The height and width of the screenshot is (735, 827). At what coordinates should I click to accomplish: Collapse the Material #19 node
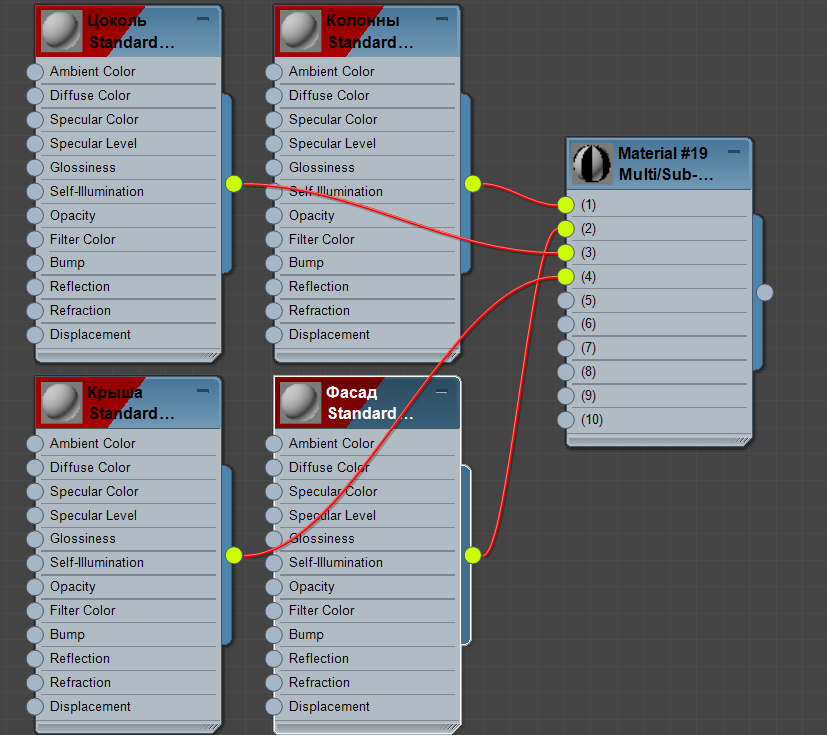point(734,152)
